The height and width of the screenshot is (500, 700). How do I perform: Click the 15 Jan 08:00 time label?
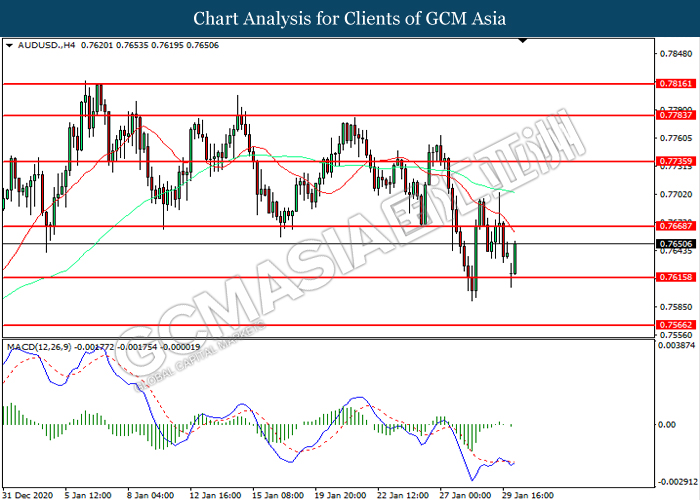point(278,495)
